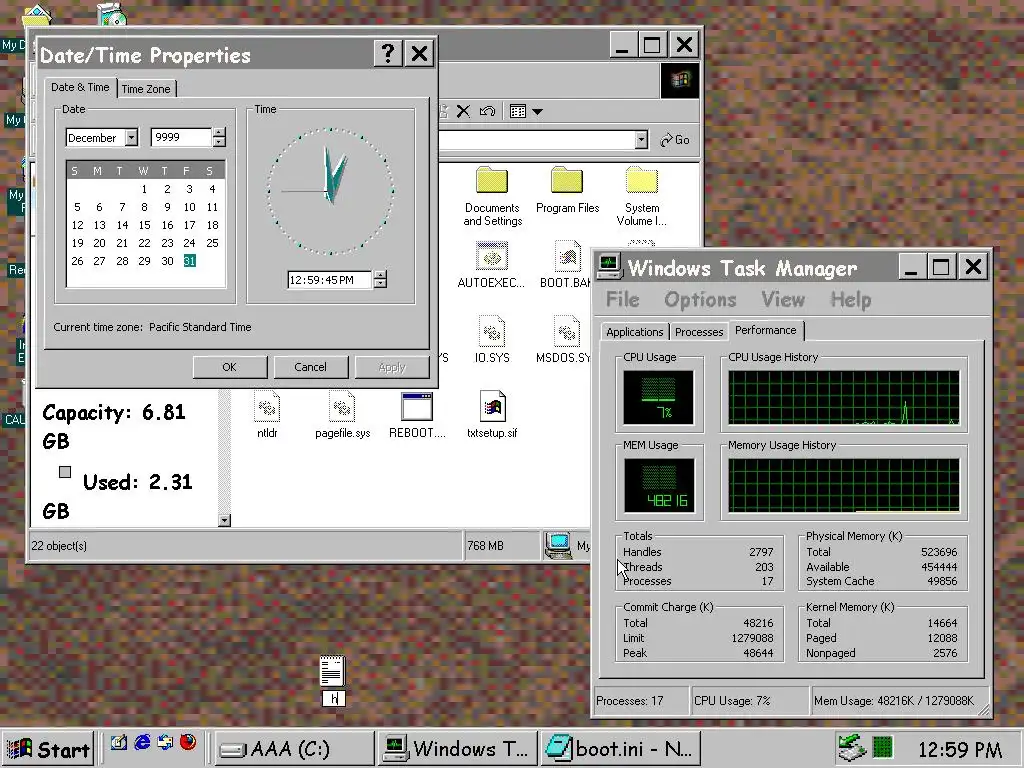1024x768 pixels.
Task: Click the 12:59 PM taskbar clock
Action: 960,750
